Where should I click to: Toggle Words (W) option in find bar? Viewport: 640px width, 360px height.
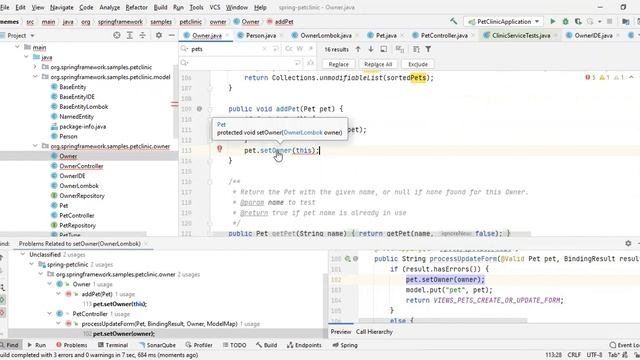click(x=300, y=49)
